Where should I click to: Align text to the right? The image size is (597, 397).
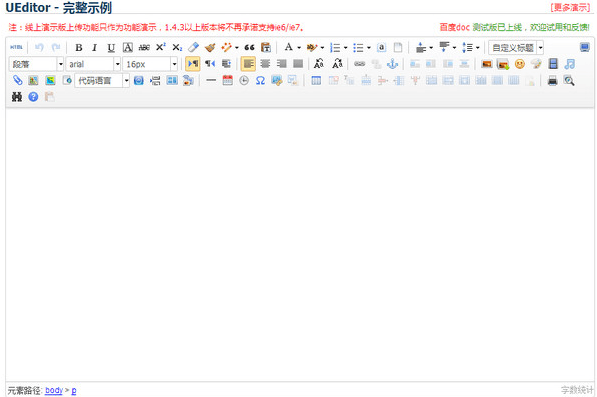[281, 64]
